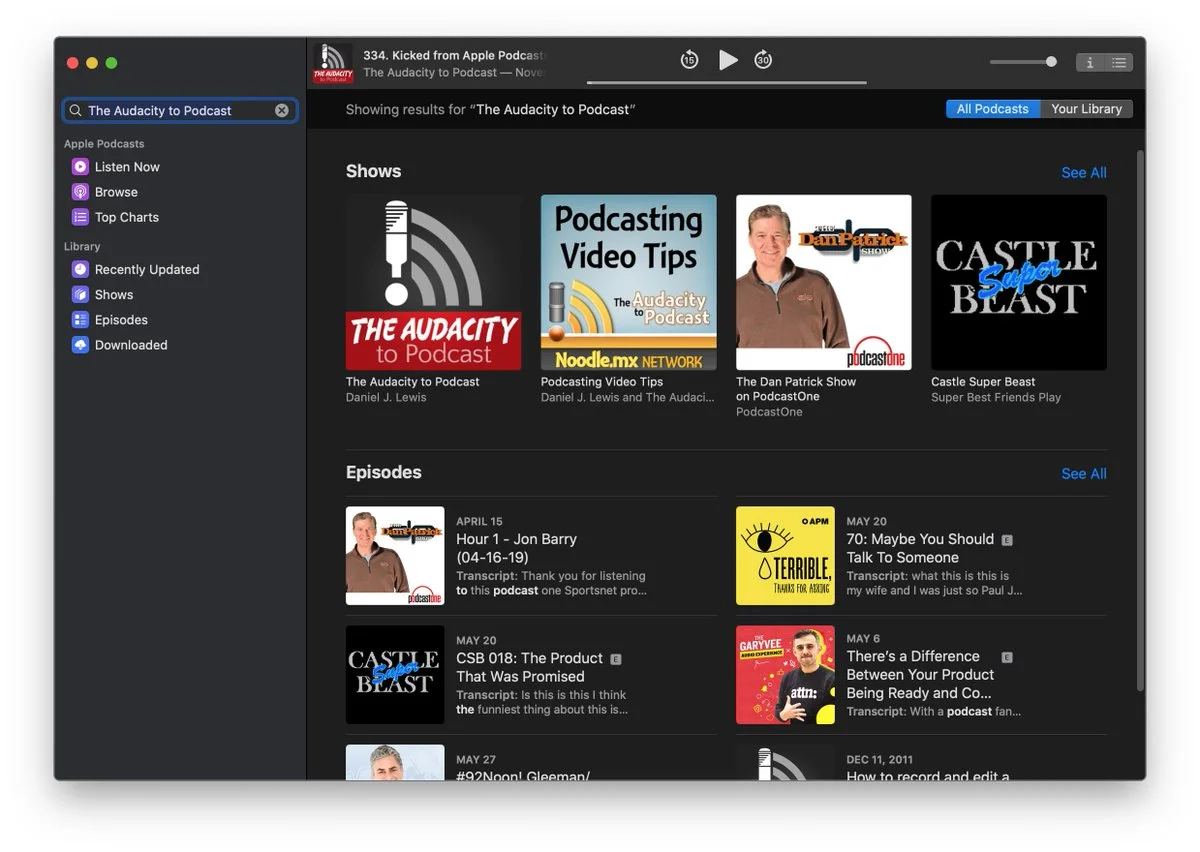Click the search input field
1200x852 pixels.
pyautogui.click(x=180, y=111)
